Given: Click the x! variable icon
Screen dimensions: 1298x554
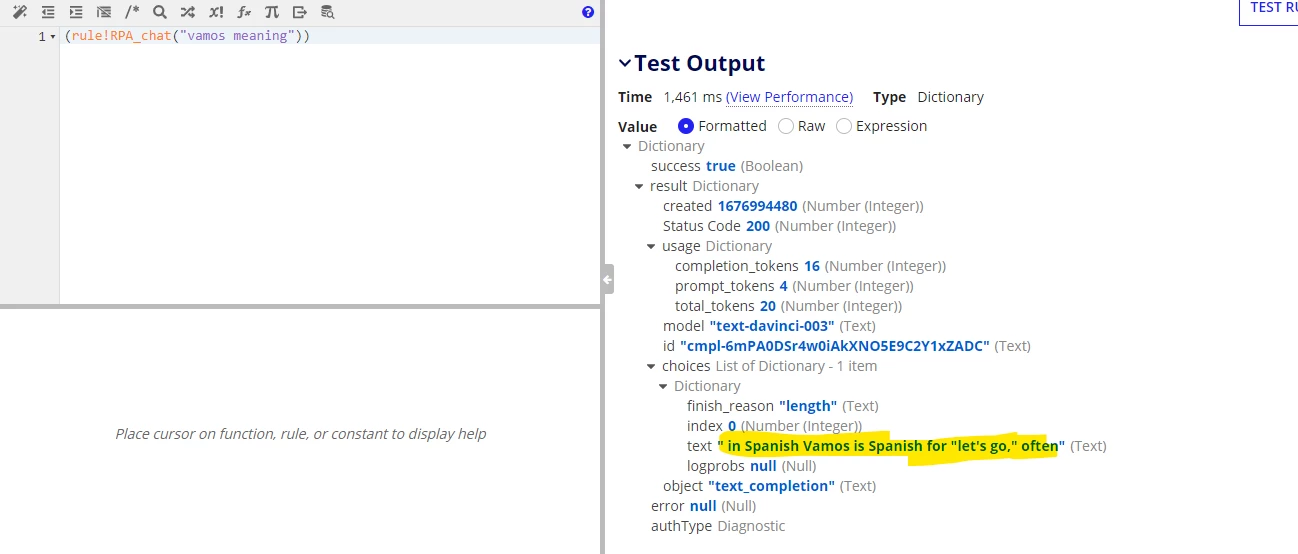Looking at the screenshot, I should click(x=216, y=12).
